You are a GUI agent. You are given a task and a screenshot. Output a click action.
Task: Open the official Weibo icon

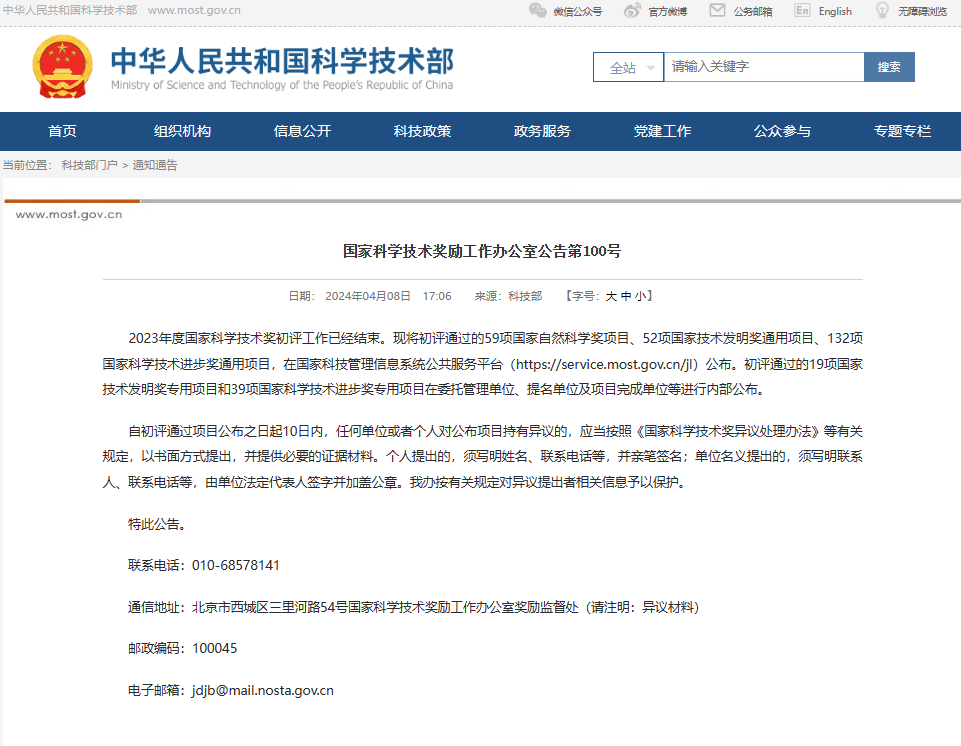pyautogui.click(x=630, y=12)
